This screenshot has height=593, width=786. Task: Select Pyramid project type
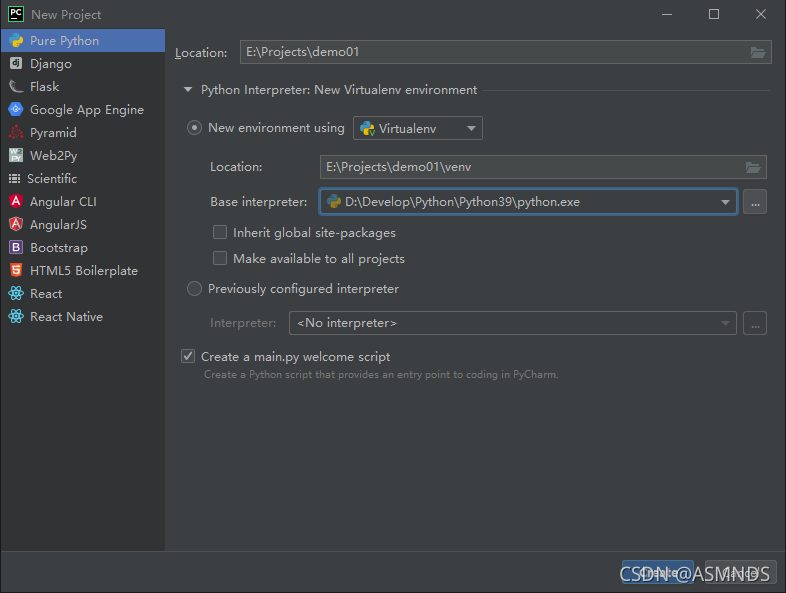83,133
